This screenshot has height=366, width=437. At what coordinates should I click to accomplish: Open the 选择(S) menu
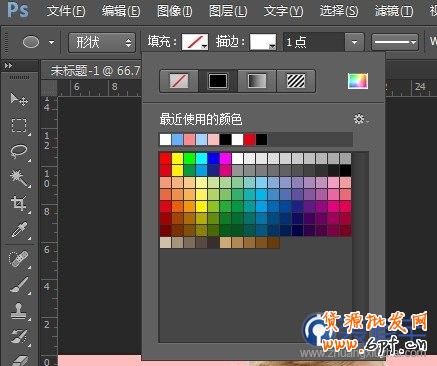click(339, 11)
